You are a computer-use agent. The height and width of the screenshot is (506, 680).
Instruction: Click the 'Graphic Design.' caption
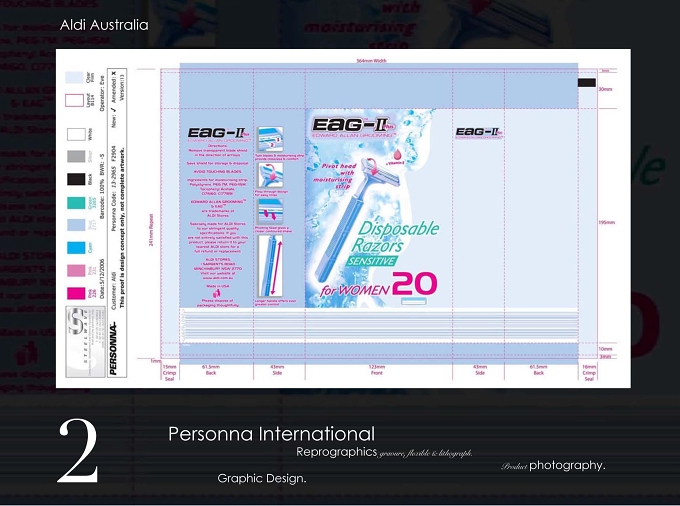coord(262,478)
